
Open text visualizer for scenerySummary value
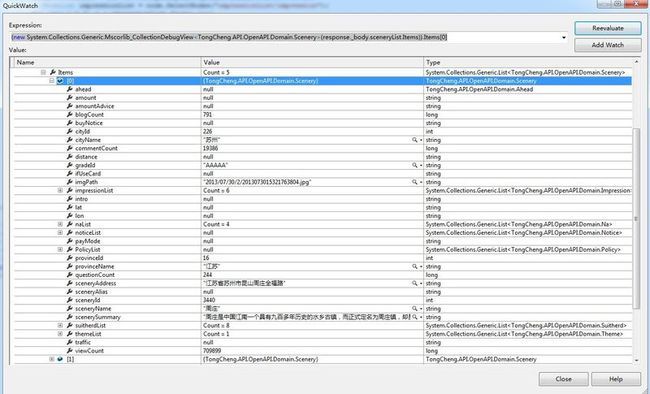click(414, 317)
